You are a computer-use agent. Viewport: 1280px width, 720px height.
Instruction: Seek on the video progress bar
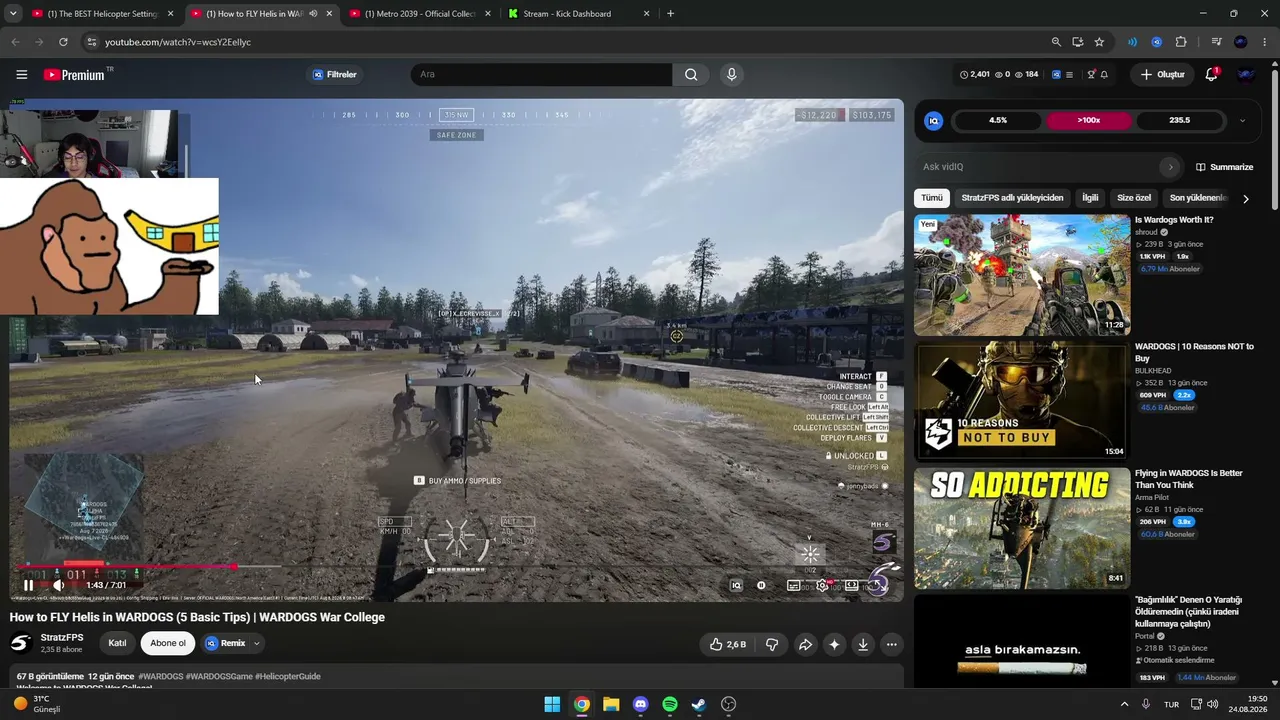pyautogui.click(x=456, y=567)
